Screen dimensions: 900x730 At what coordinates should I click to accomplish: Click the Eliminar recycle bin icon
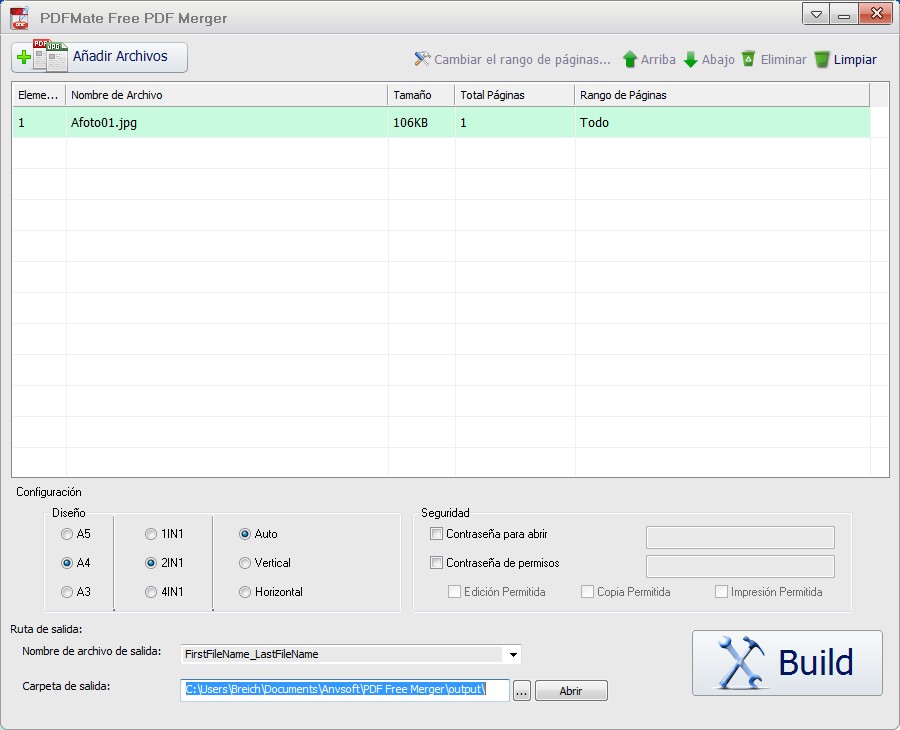pos(748,59)
